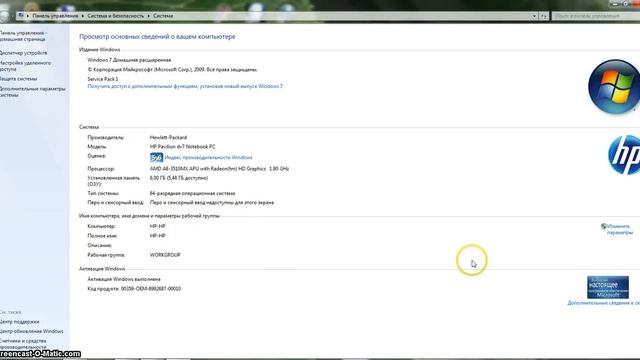The image size is (640, 360).
Task: Open Action Center in See also
Action: click(x=20, y=322)
